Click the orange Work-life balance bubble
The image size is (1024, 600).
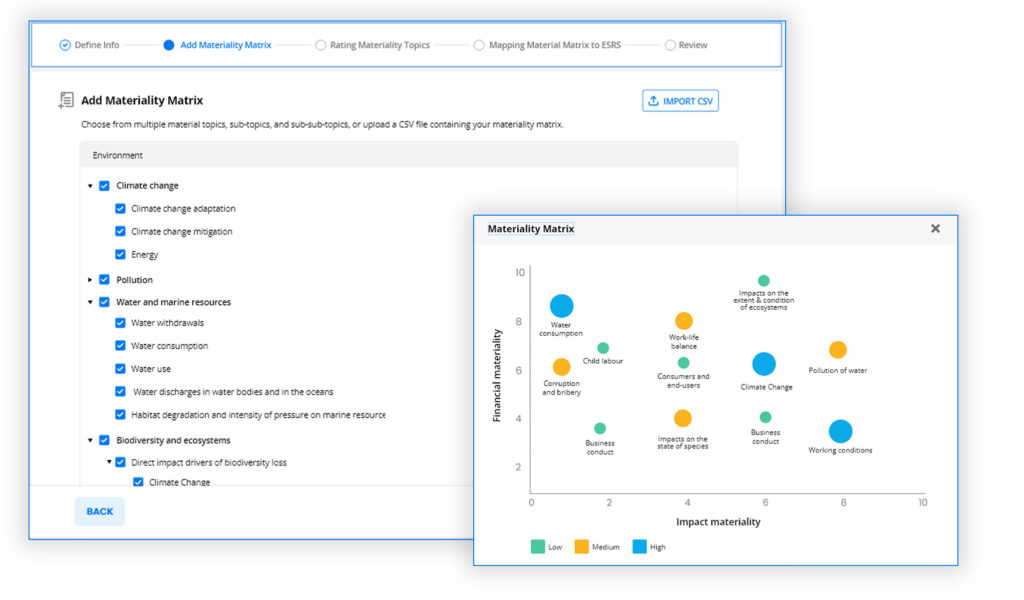[684, 321]
